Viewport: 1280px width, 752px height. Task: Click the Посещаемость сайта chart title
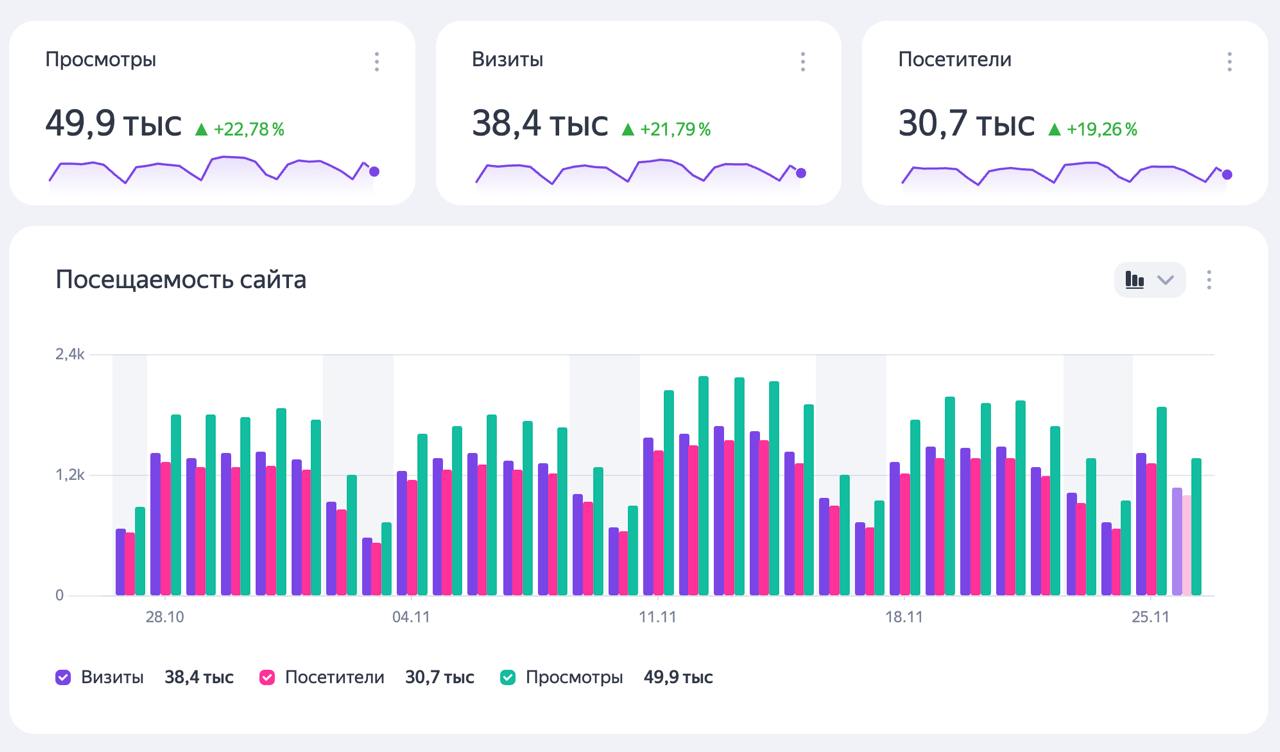[x=181, y=280]
